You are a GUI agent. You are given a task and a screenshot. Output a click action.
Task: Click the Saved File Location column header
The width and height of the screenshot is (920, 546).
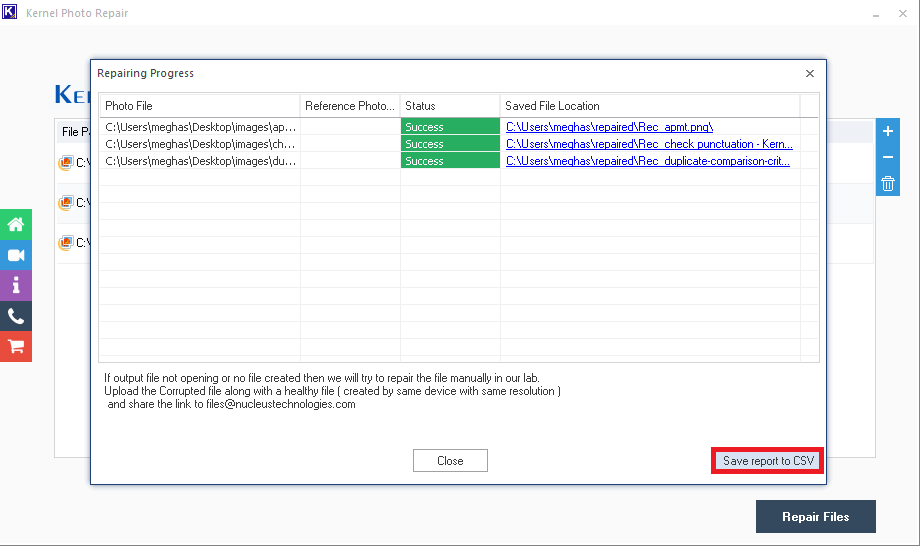coord(650,106)
